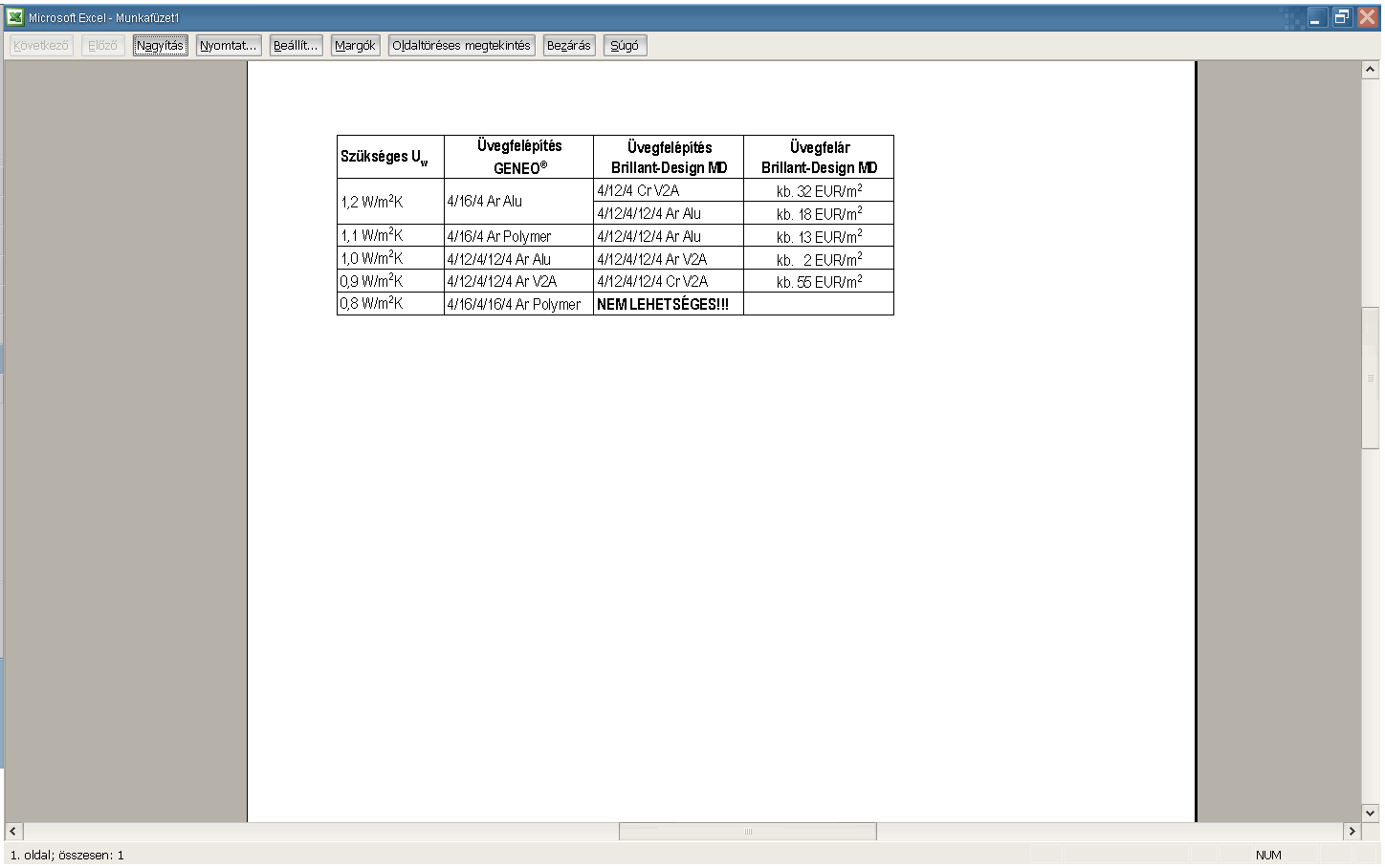Click vertical scrollbar up arrow
Image resolution: width=1385 pixels, height=868 pixels.
pyautogui.click(x=1371, y=70)
